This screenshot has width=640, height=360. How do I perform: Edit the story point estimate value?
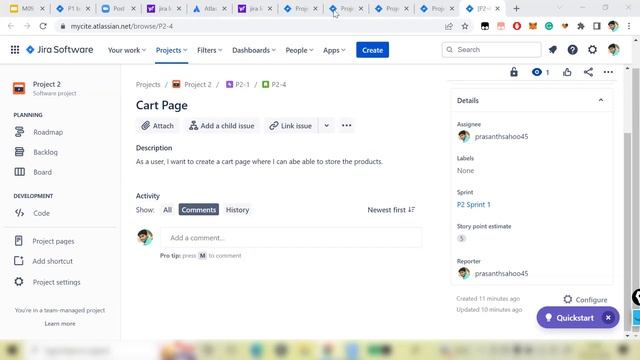point(461,238)
